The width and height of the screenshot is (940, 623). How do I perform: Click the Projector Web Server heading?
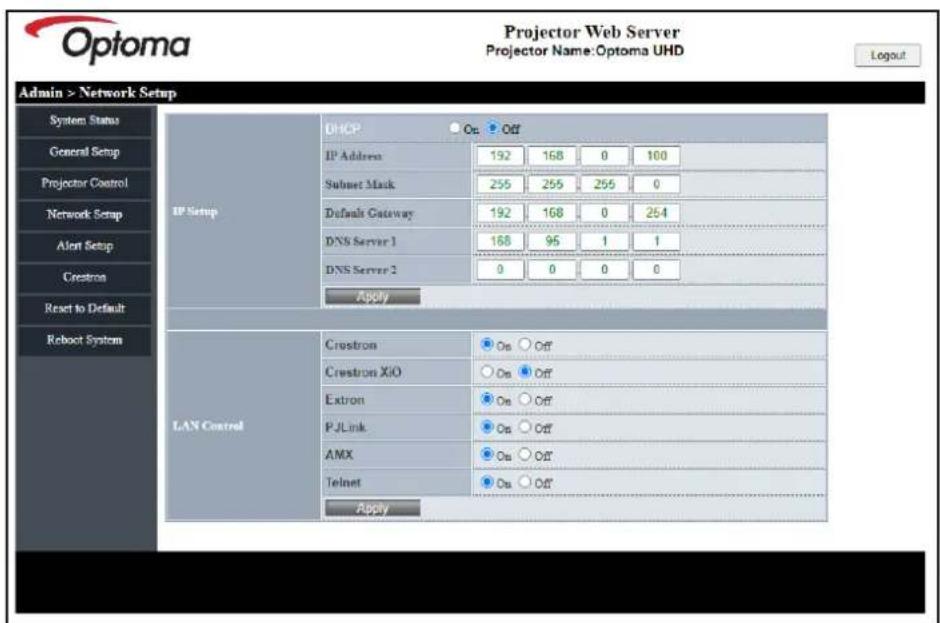point(592,31)
